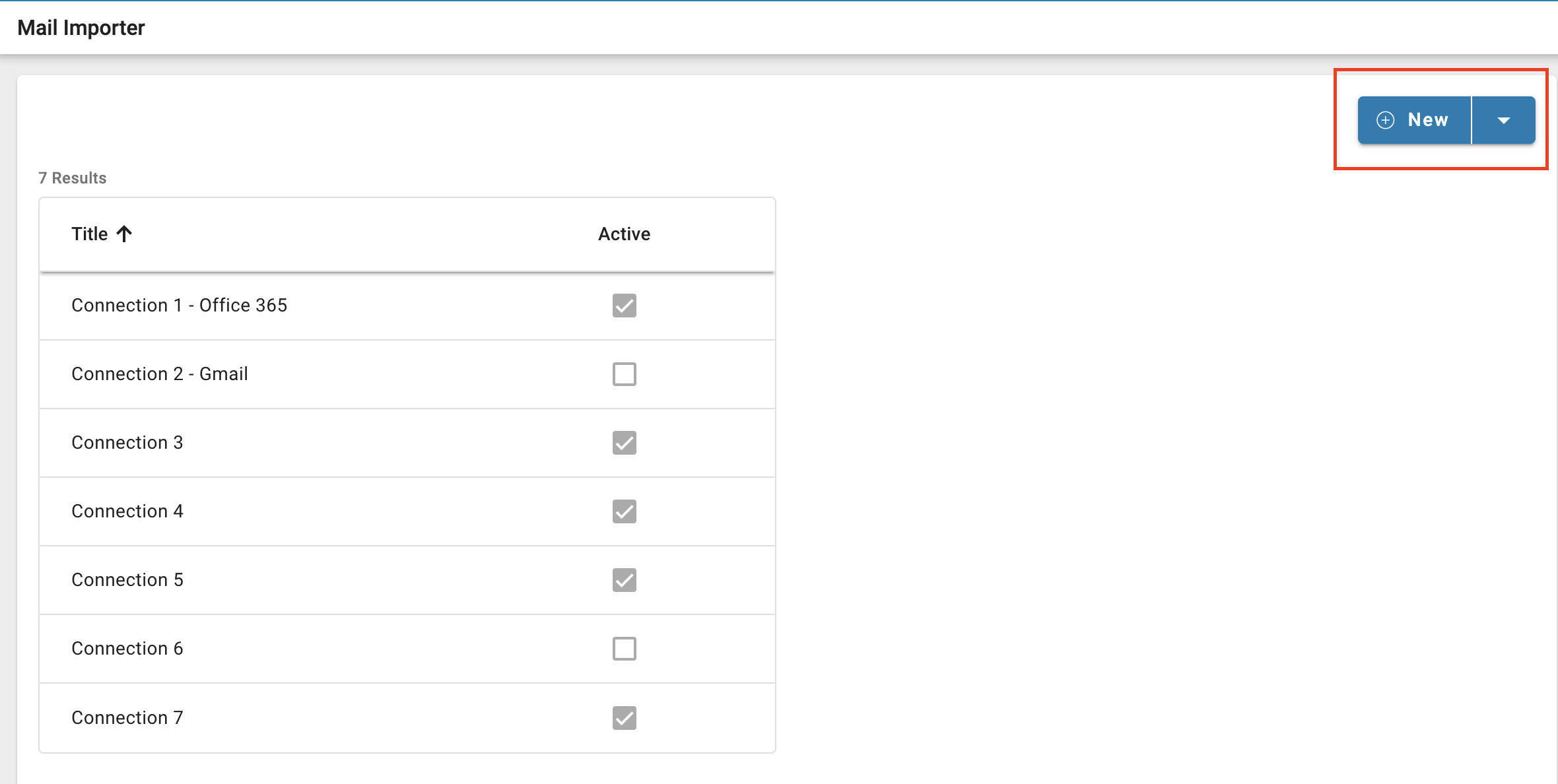Image resolution: width=1558 pixels, height=784 pixels.
Task: Sort connections by clicking the Title header
Action: click(90, 233)
